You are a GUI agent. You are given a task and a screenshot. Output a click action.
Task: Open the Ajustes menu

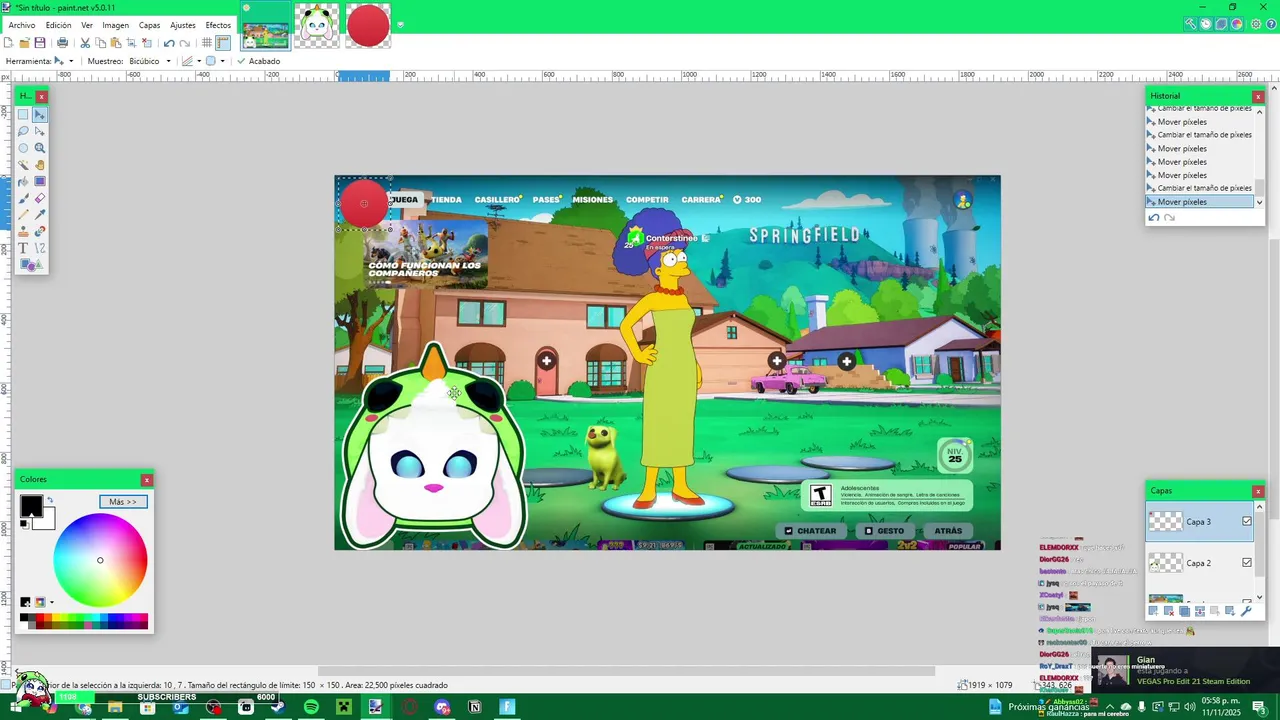pos(183,25)
